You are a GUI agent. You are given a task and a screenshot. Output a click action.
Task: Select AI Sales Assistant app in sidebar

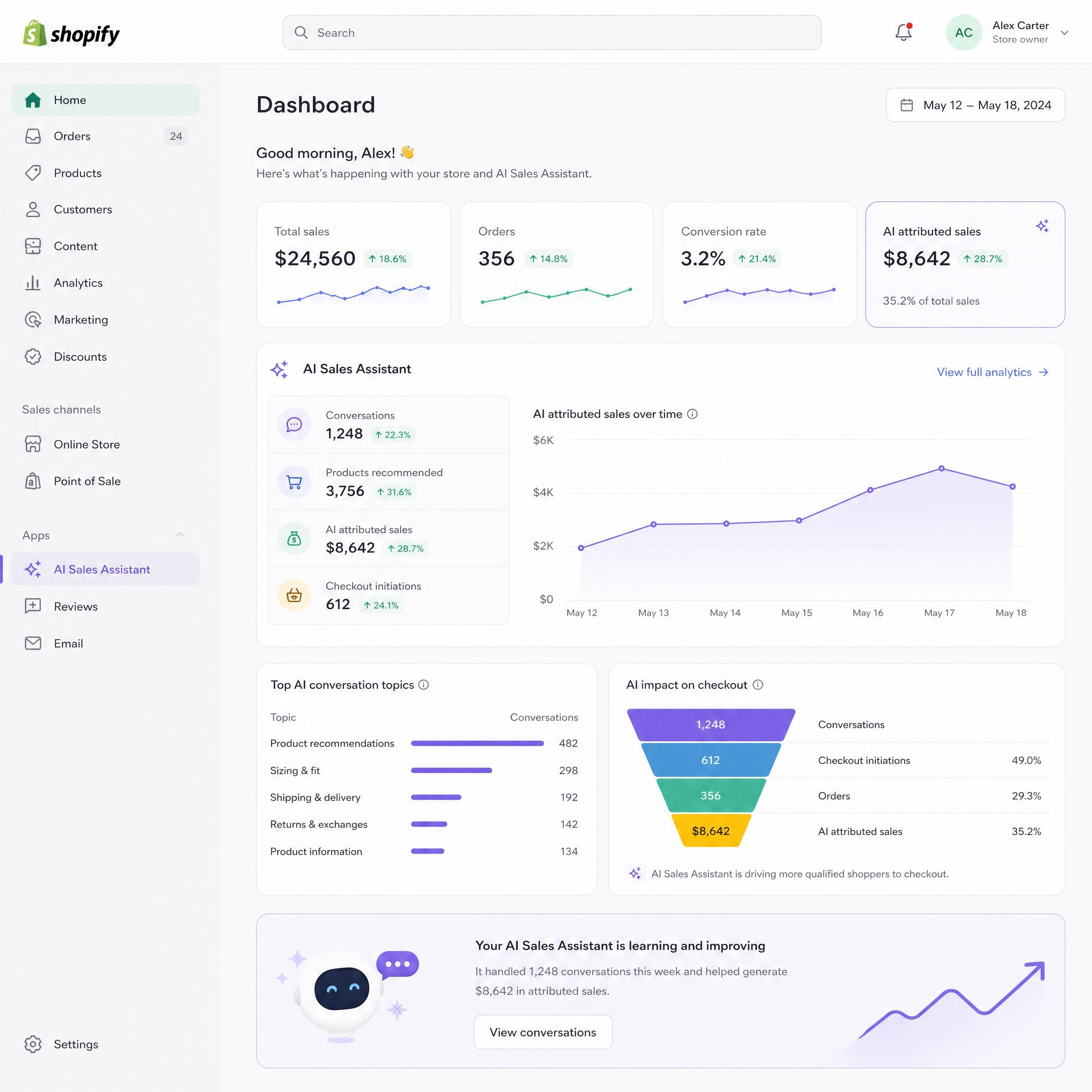105,569
